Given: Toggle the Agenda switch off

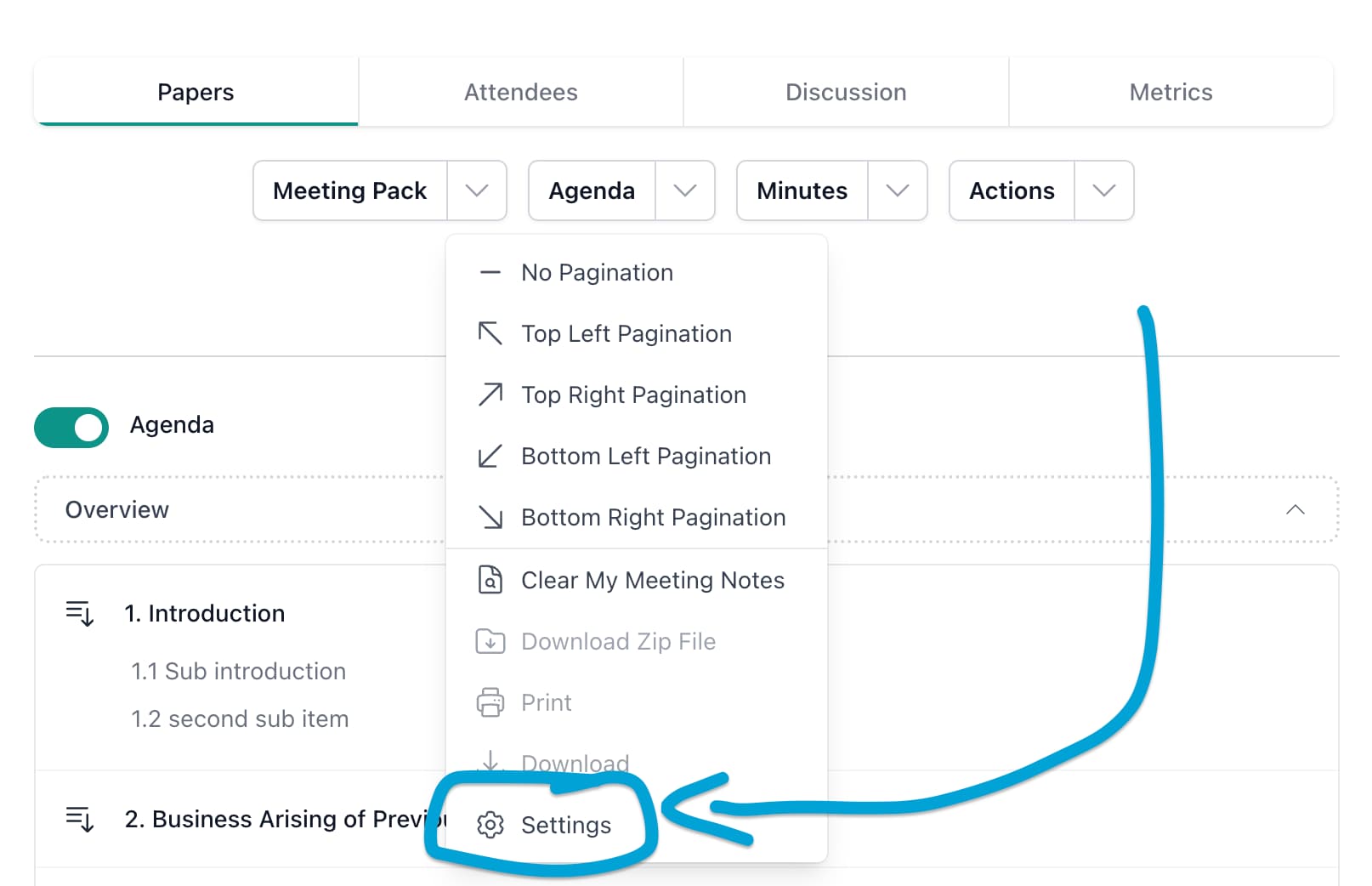Looking at the screenshot, I should [71, 427].
